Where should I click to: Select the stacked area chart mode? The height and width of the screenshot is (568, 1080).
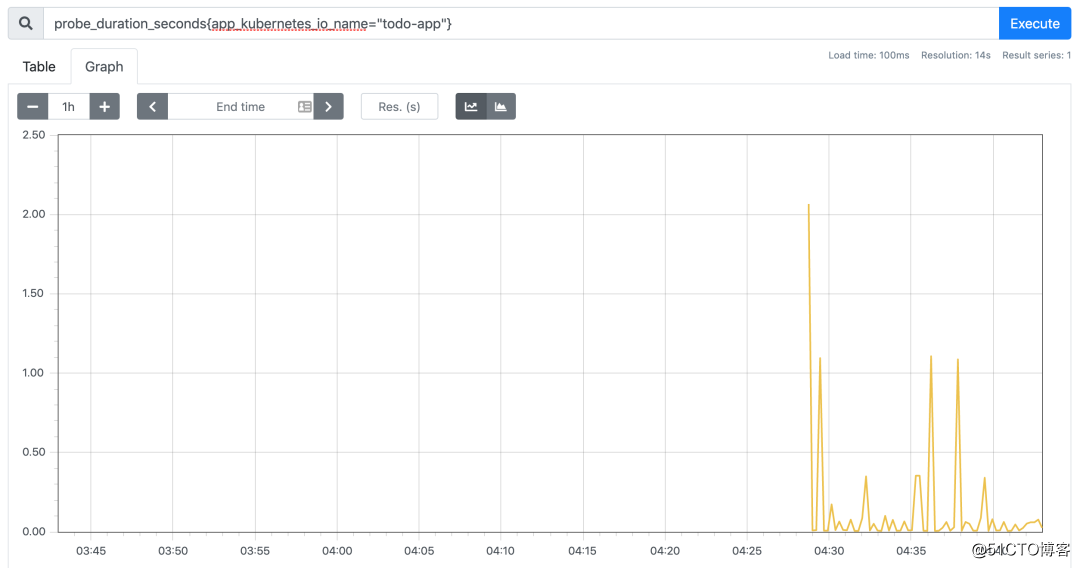tap(501, 107)
